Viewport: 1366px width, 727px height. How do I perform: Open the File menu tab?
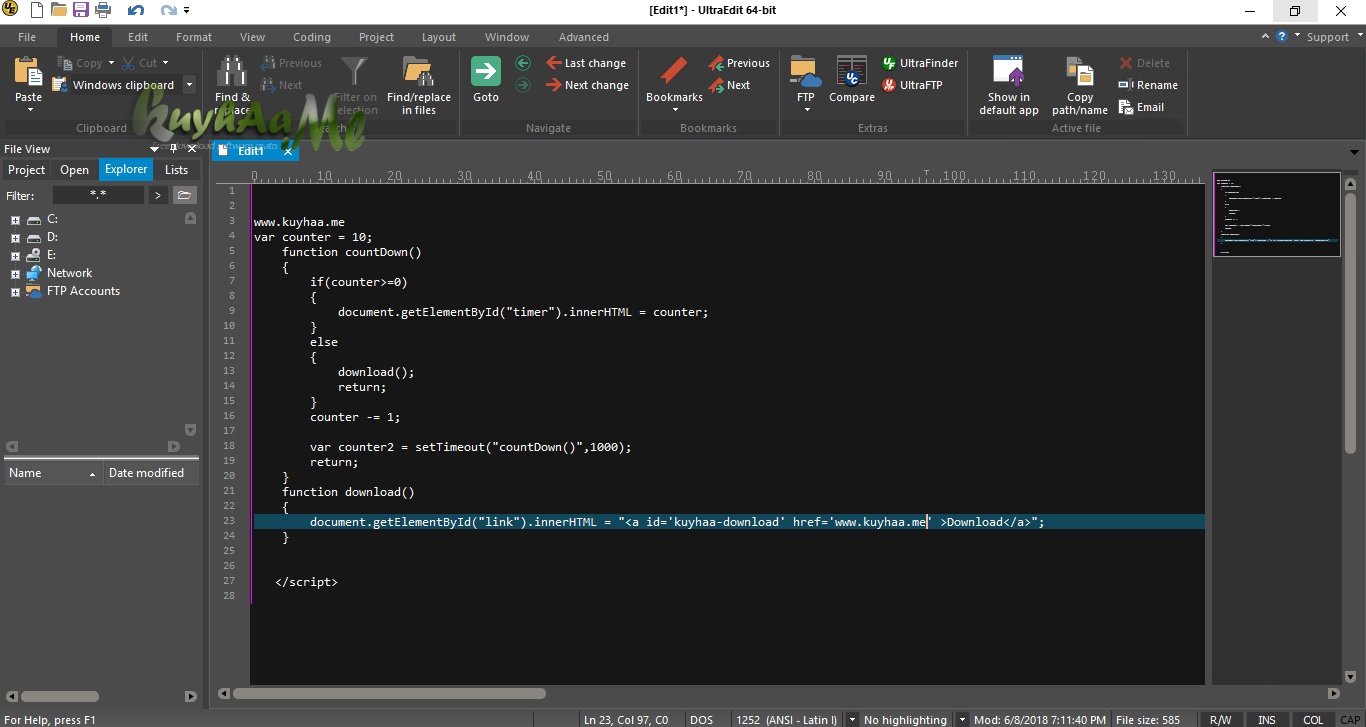point(27,37)
